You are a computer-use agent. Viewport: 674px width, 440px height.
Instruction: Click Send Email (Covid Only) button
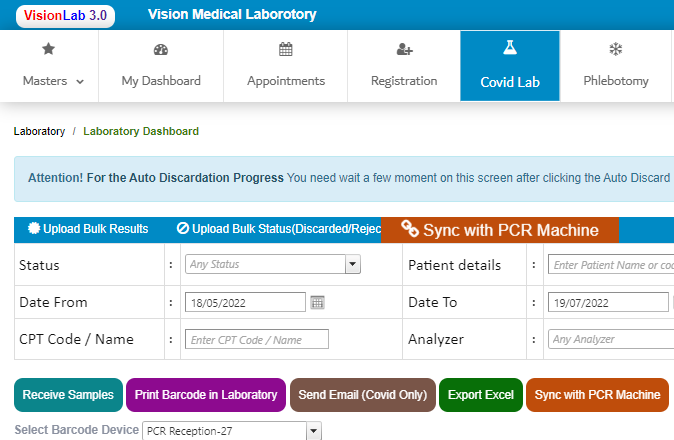[x=362, y=395]
